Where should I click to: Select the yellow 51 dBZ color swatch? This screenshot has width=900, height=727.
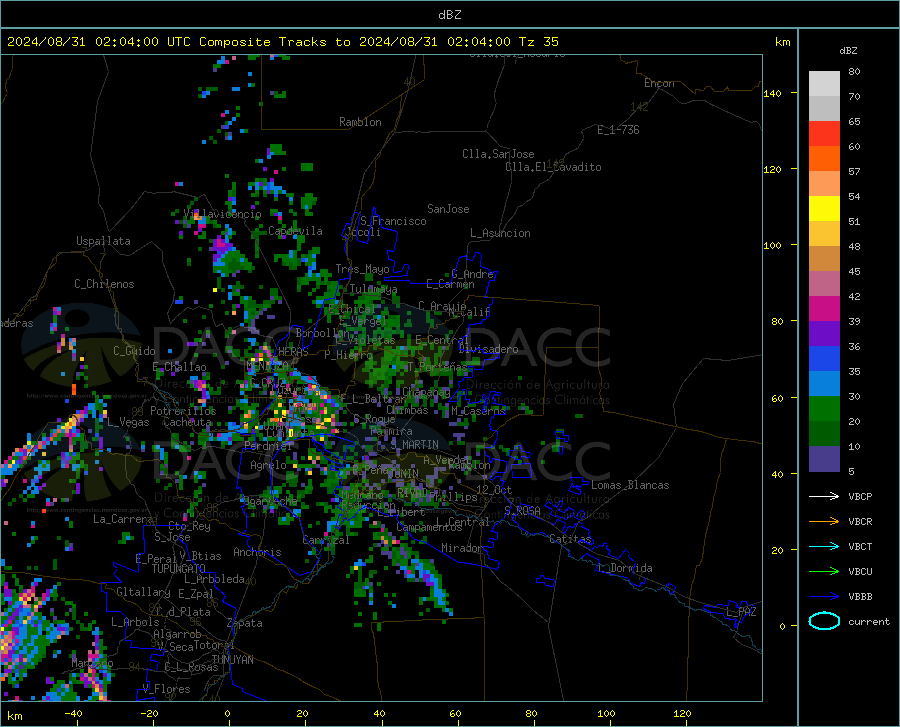(824, 209)
